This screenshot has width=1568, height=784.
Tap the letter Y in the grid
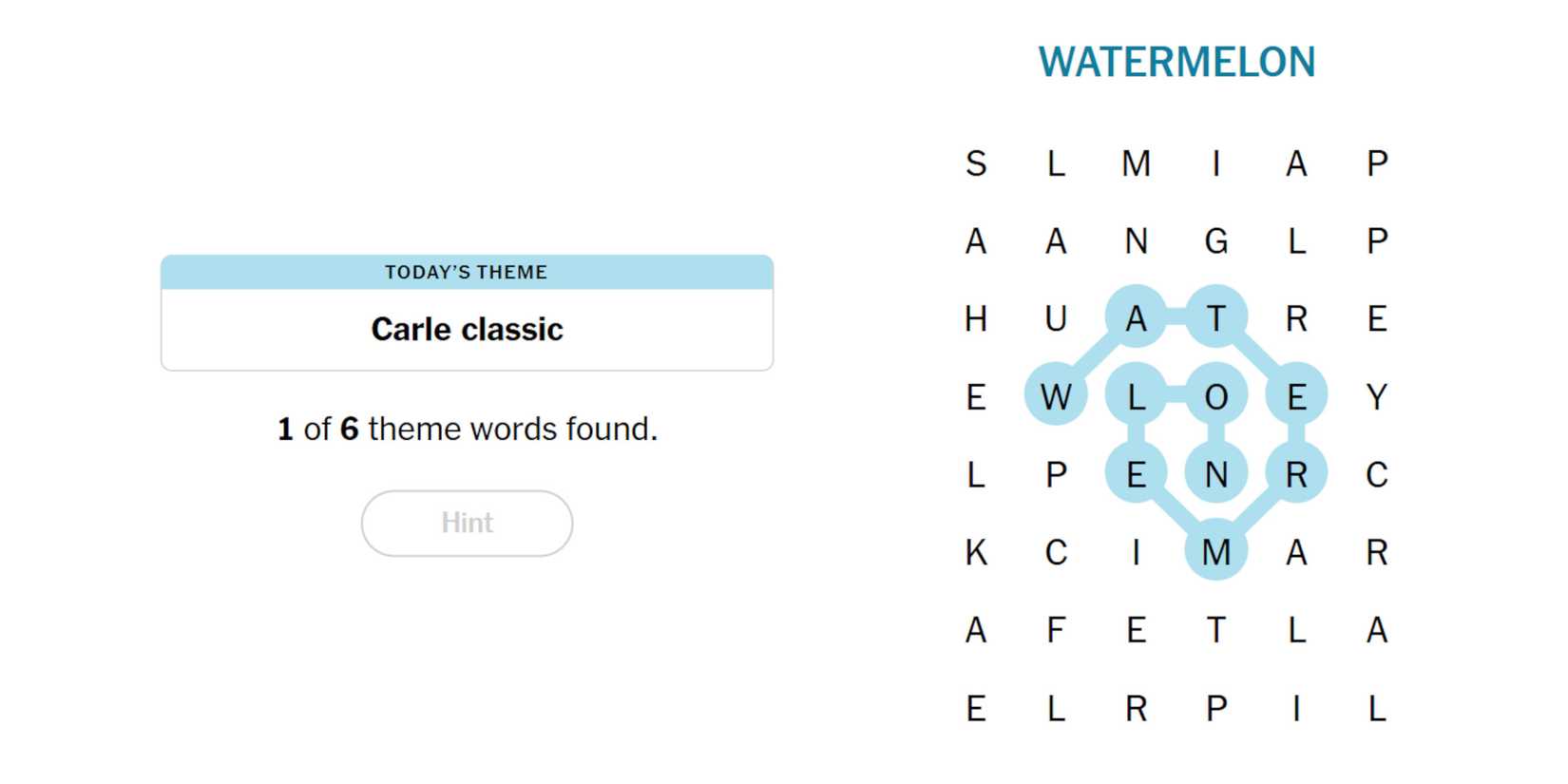[x=1377, y=396]
